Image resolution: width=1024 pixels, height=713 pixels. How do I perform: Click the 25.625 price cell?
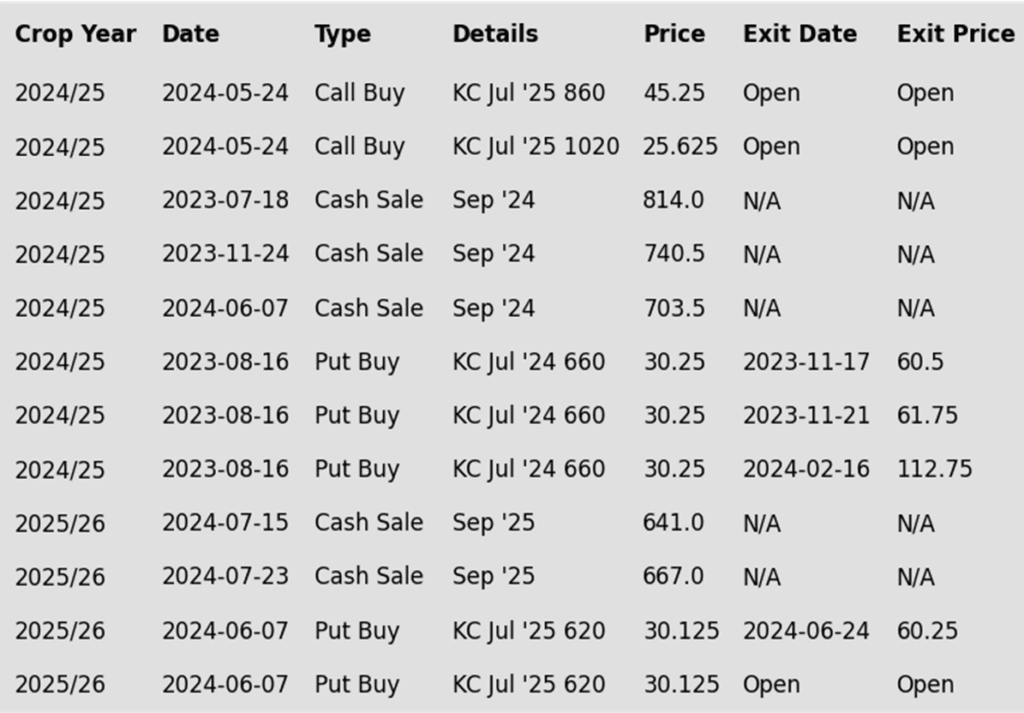680,146
